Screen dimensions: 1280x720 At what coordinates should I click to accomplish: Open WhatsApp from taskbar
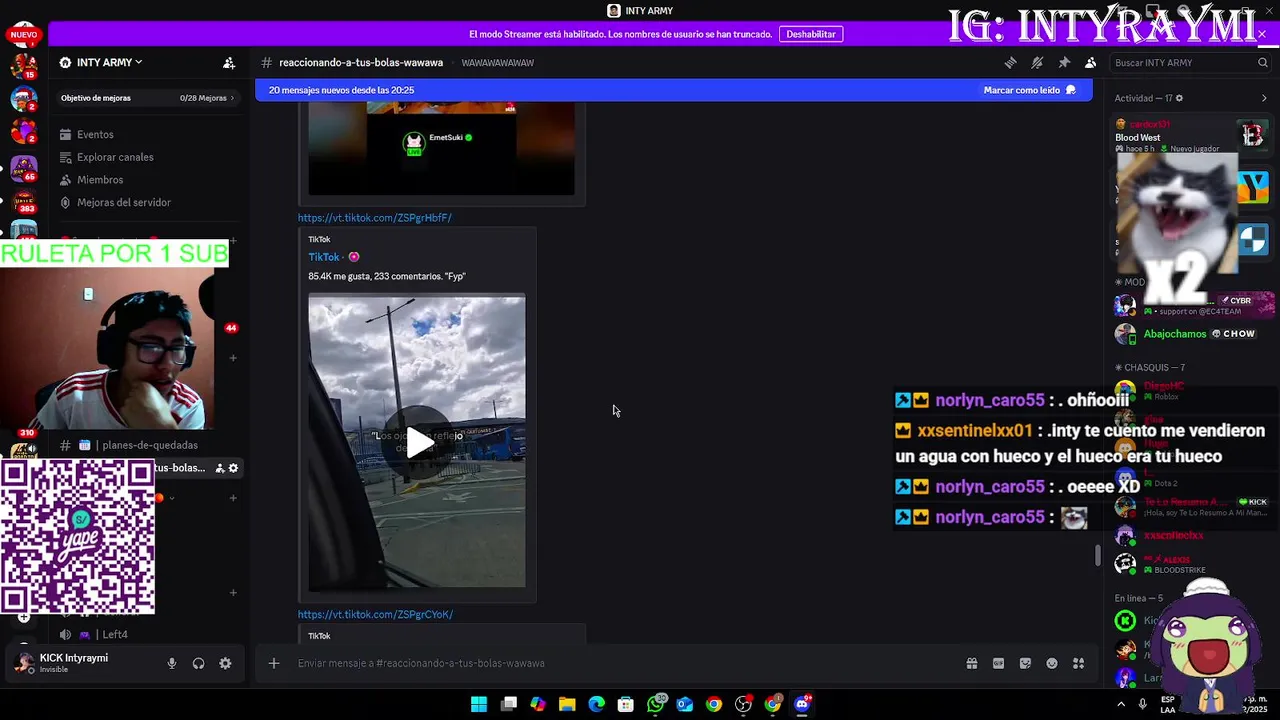(x=656, y=704)
